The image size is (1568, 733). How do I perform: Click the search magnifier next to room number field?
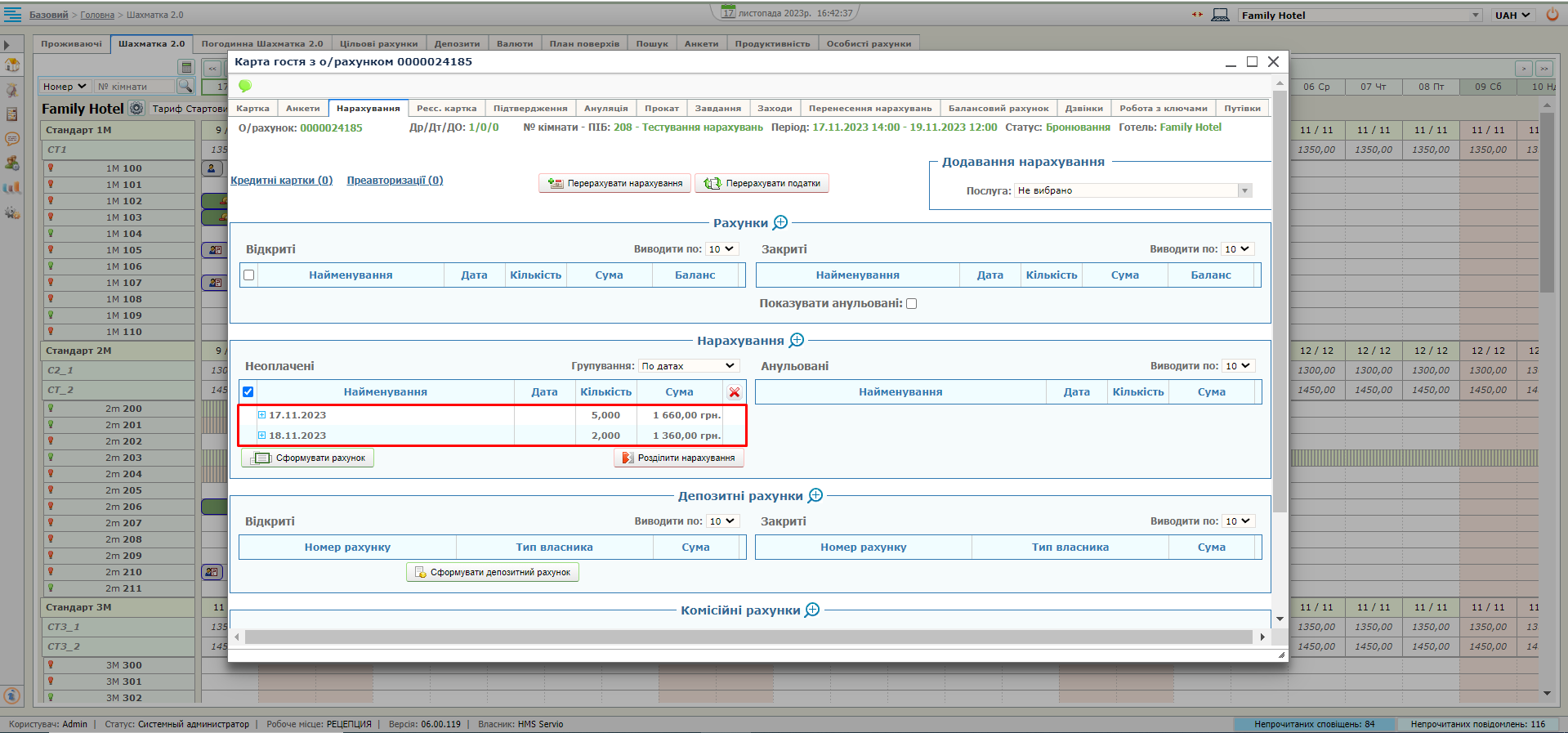pos(185,86)
